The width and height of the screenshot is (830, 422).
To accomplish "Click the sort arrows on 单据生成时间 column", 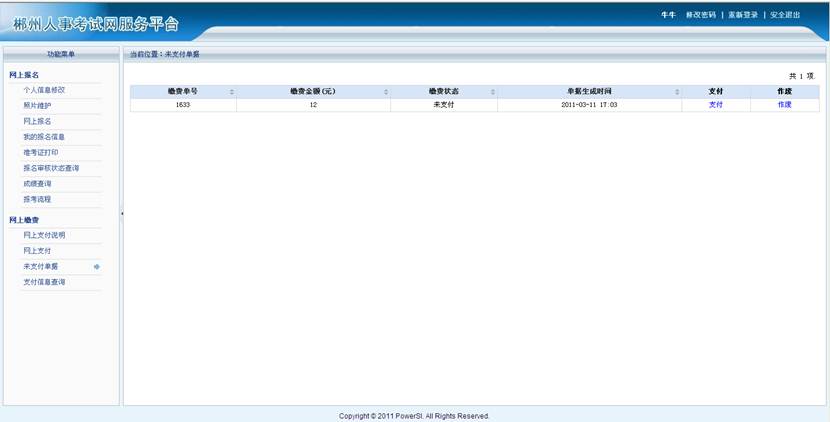I will click(677, 92).
